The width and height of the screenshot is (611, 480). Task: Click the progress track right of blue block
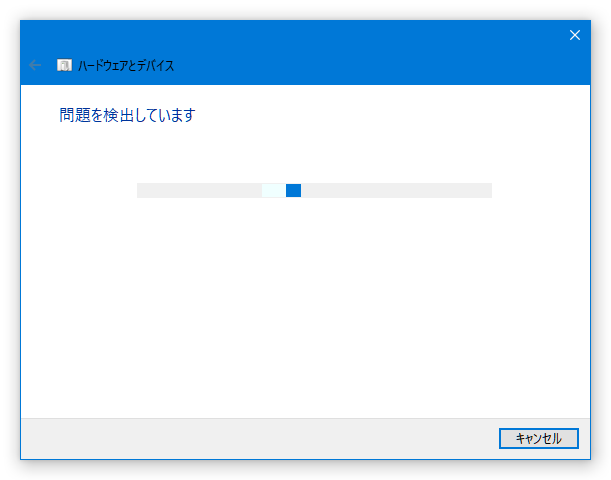coord(396,191)
